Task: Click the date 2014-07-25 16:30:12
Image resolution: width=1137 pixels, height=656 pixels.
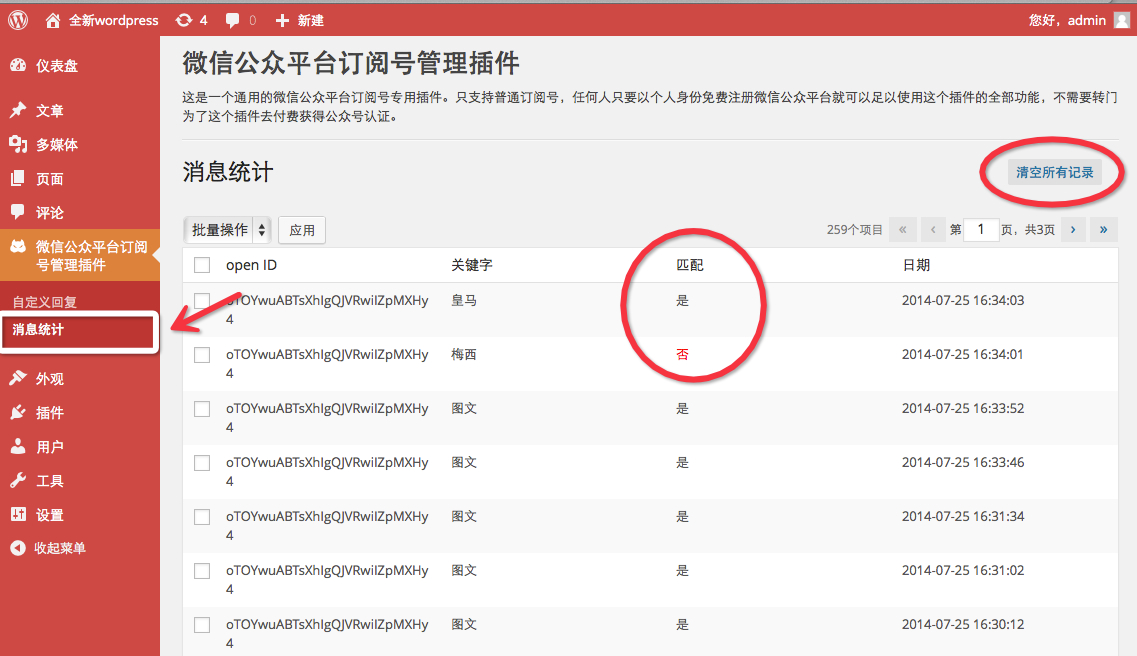Action: tap(963, 624)
